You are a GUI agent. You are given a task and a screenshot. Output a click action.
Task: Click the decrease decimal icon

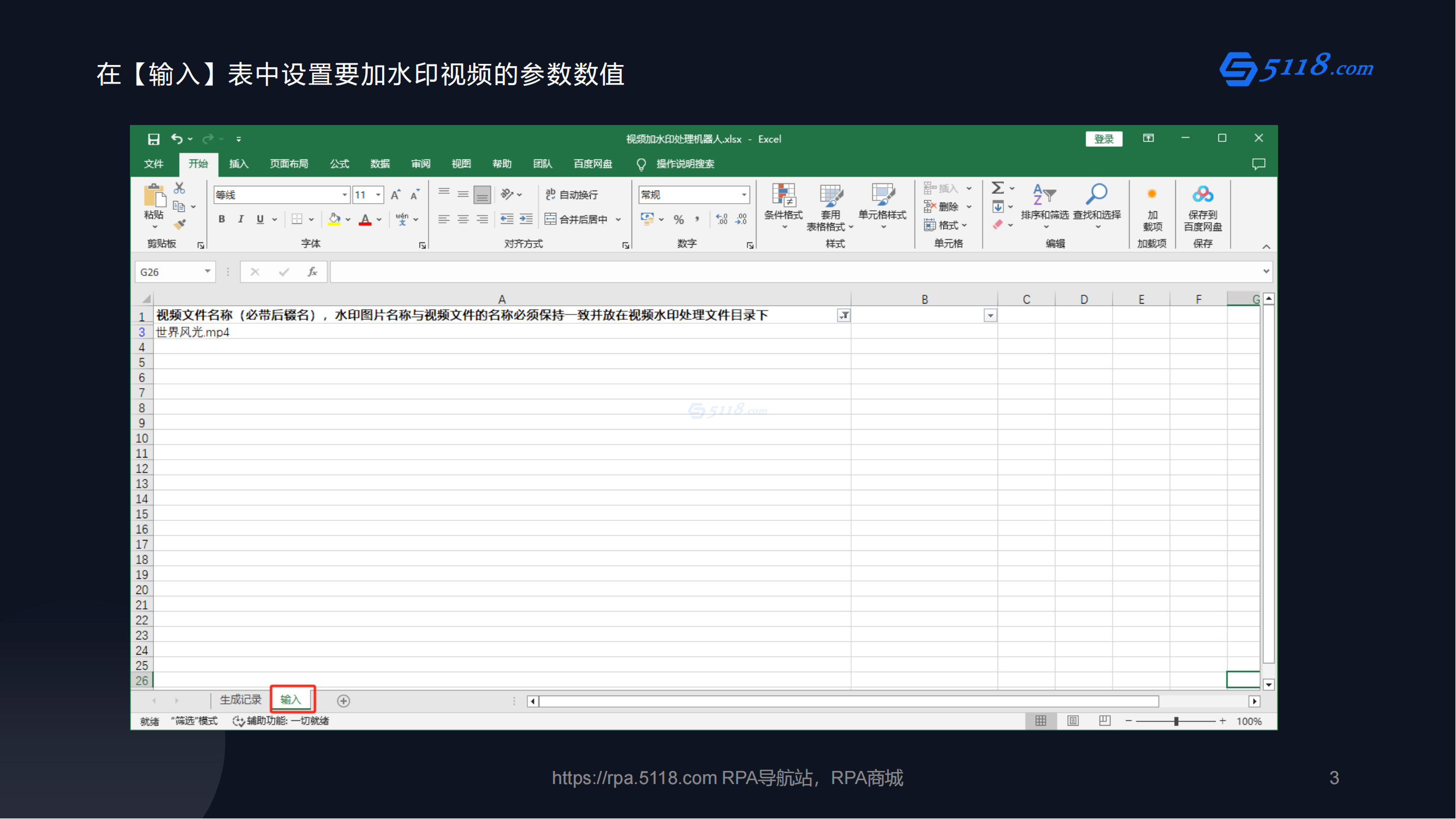(741, 220)
